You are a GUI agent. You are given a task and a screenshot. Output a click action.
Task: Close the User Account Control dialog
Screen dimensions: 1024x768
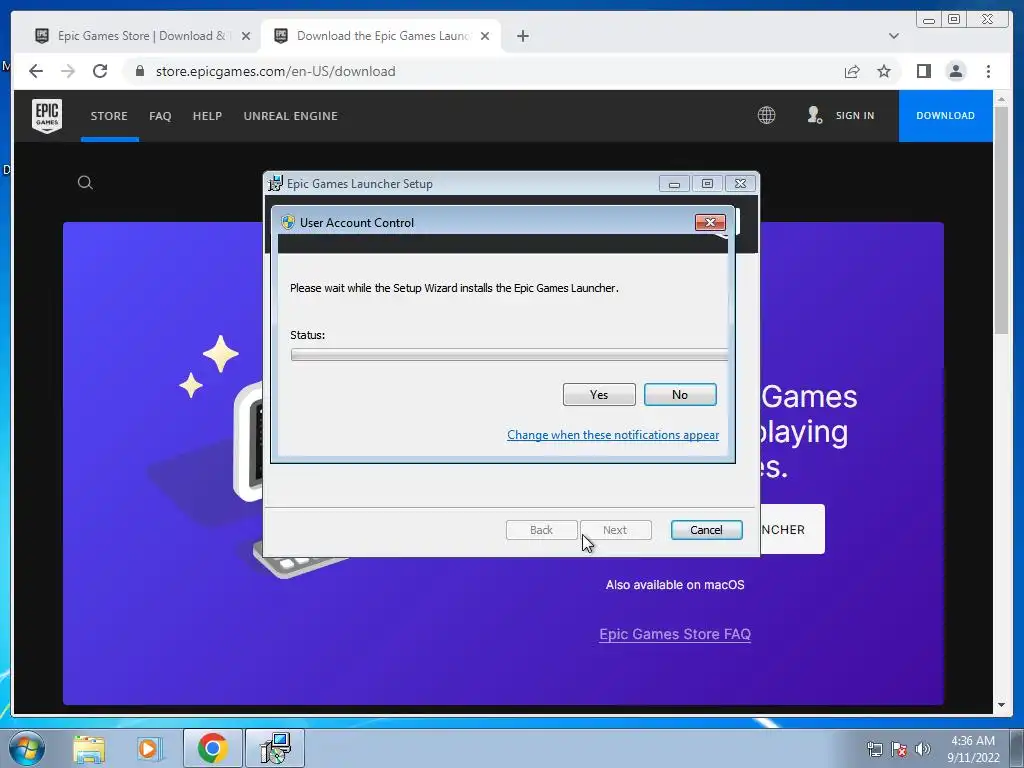click(710, 223)
